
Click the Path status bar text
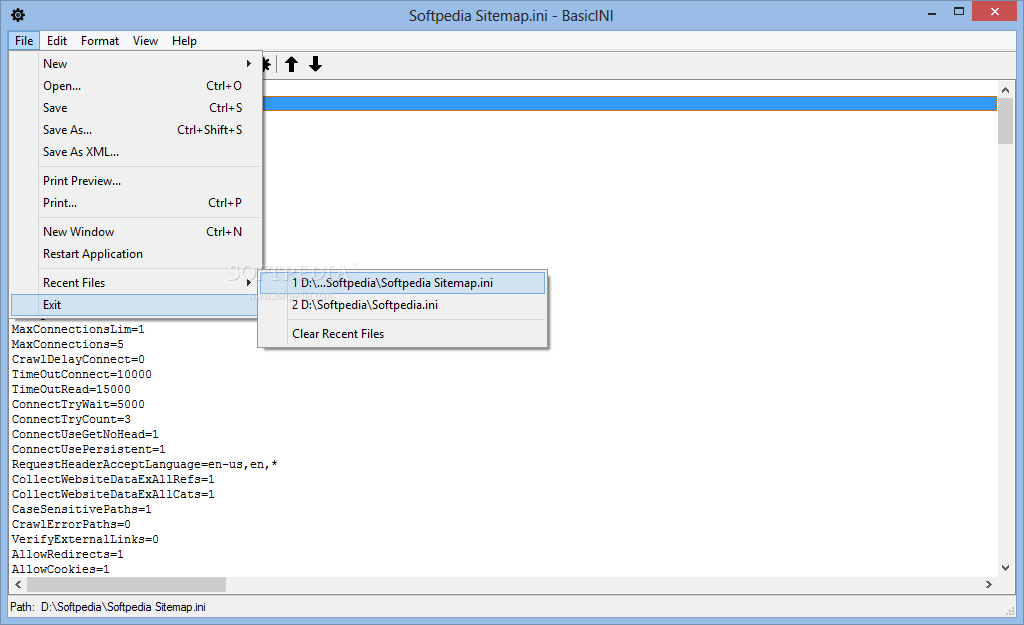pyautogui.click(x=108, y=607)
